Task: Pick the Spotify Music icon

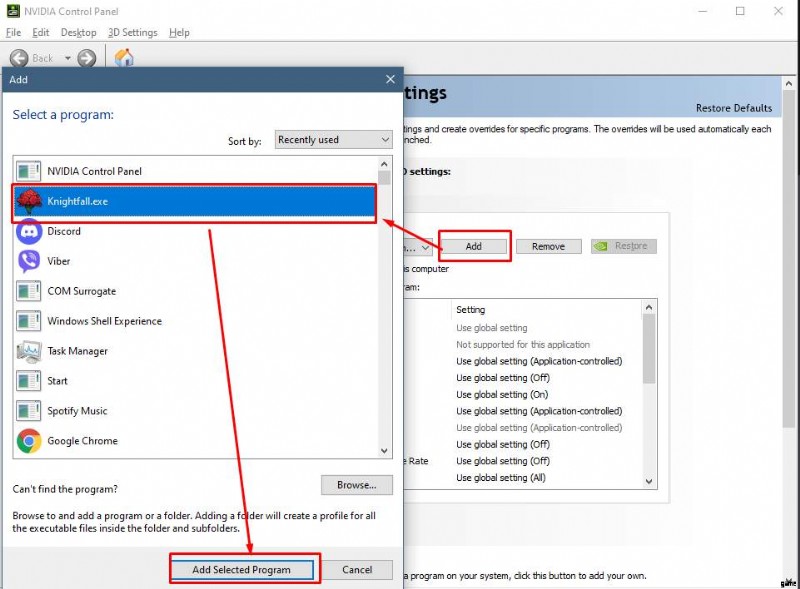Action: (x=29, y=411)
